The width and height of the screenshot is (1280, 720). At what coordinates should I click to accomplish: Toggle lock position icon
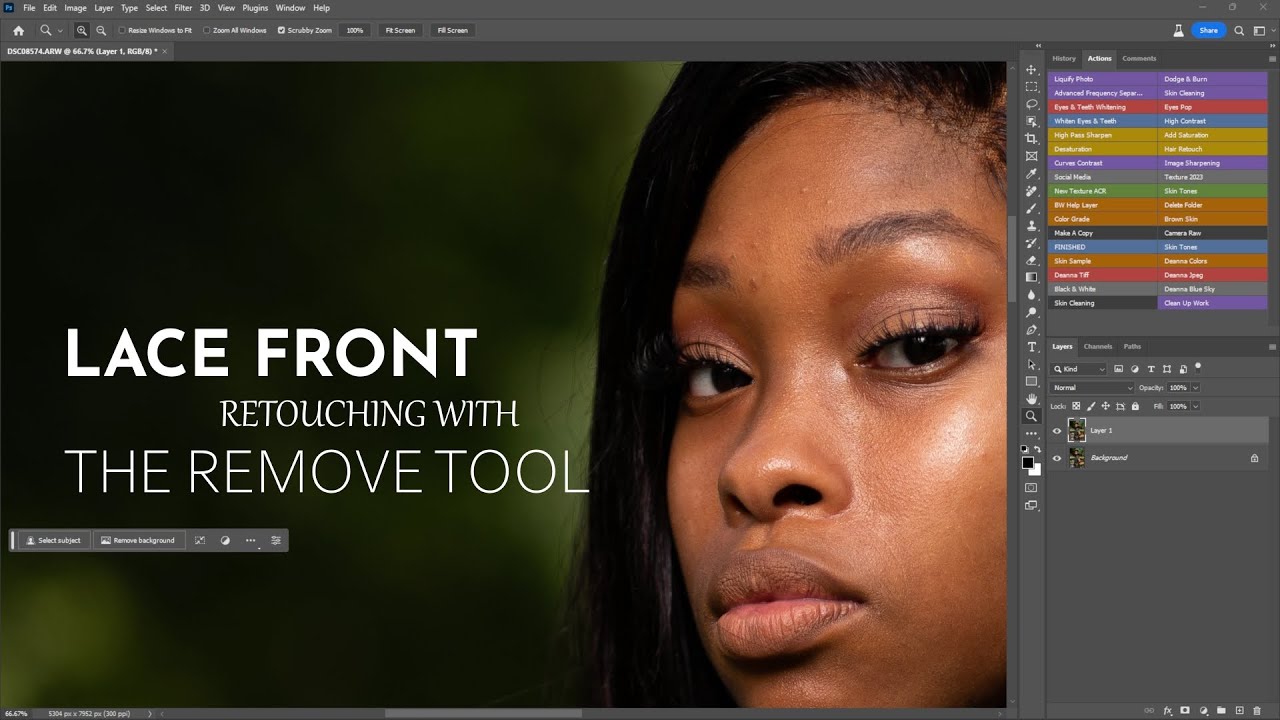click(x=1105, y=406)
